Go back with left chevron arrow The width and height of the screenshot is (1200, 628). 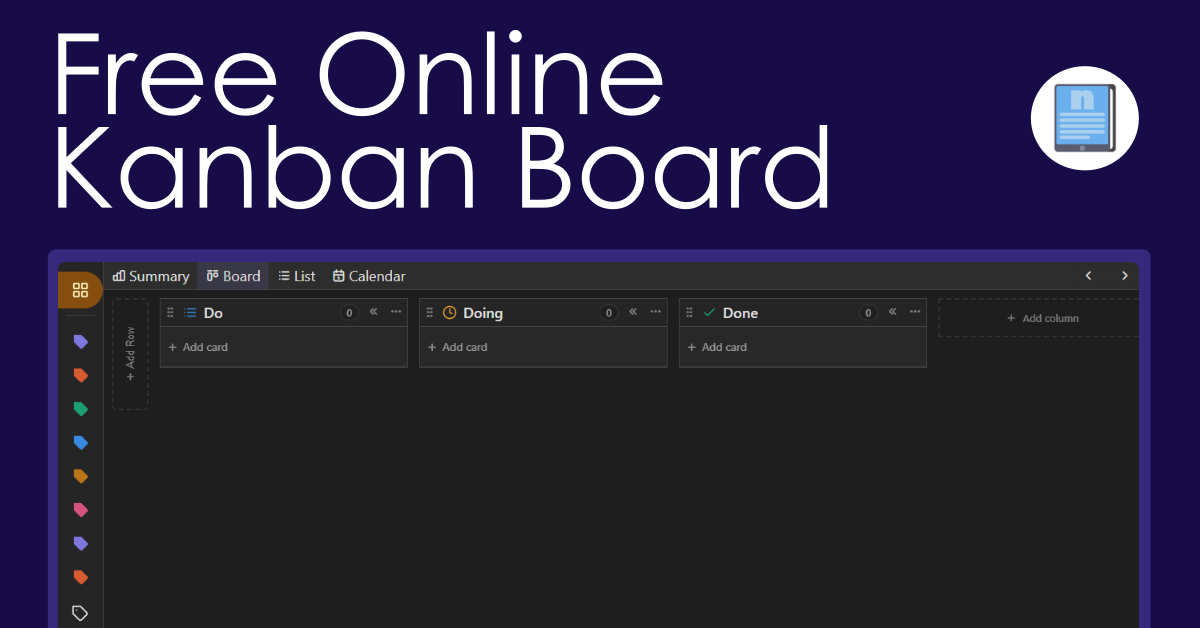coord(1089,276)
